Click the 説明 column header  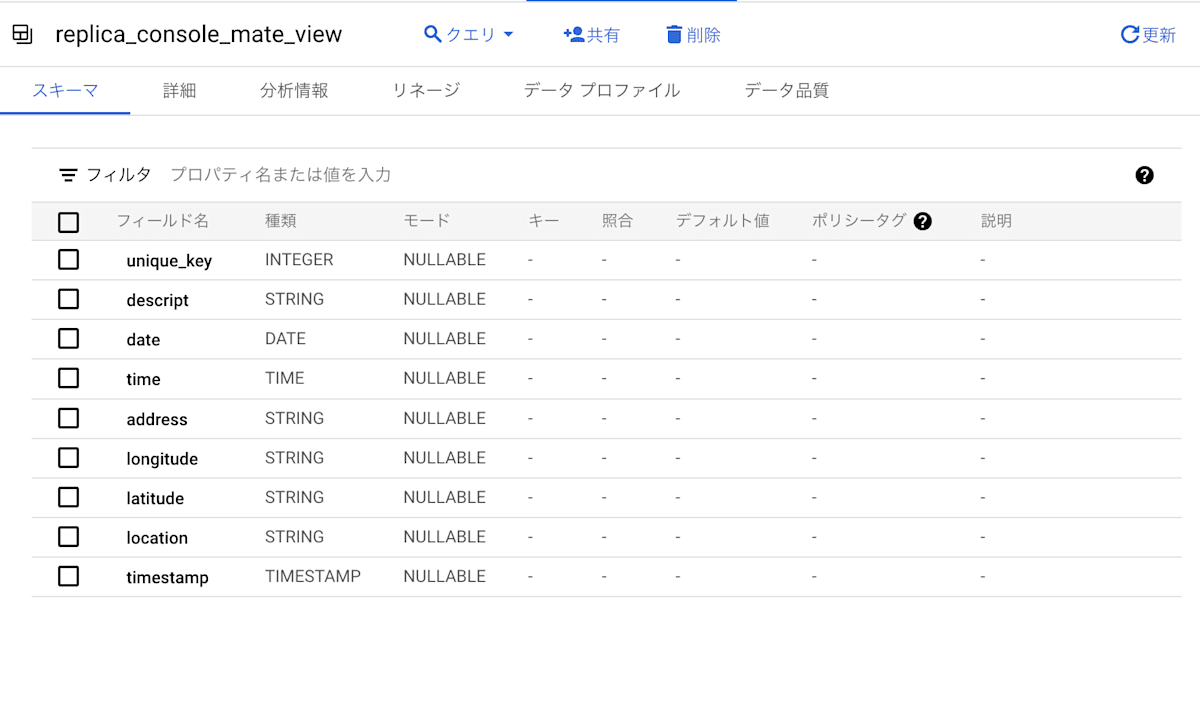tap(997, 221)
